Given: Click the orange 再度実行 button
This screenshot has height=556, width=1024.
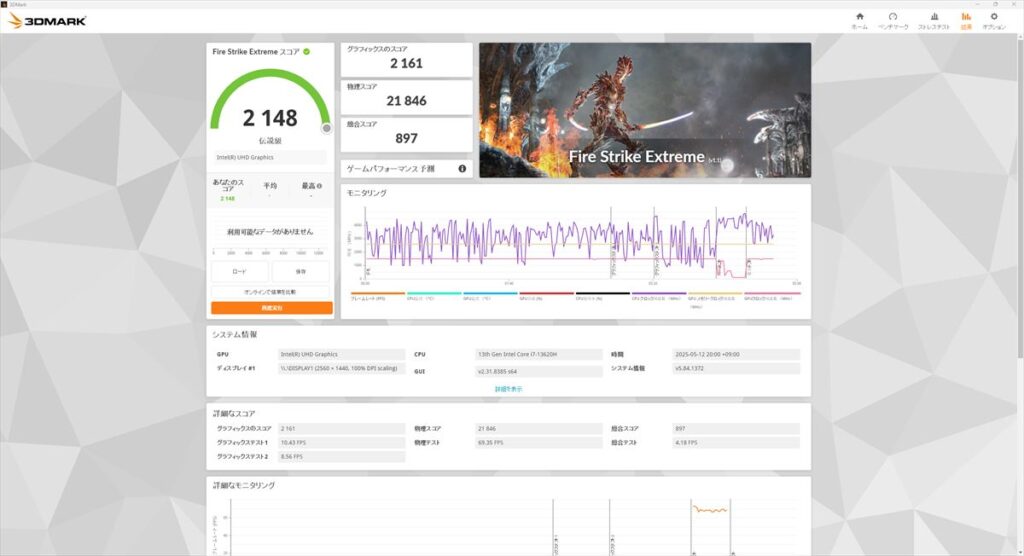Looking at the screenshot, I should point(272,308).
